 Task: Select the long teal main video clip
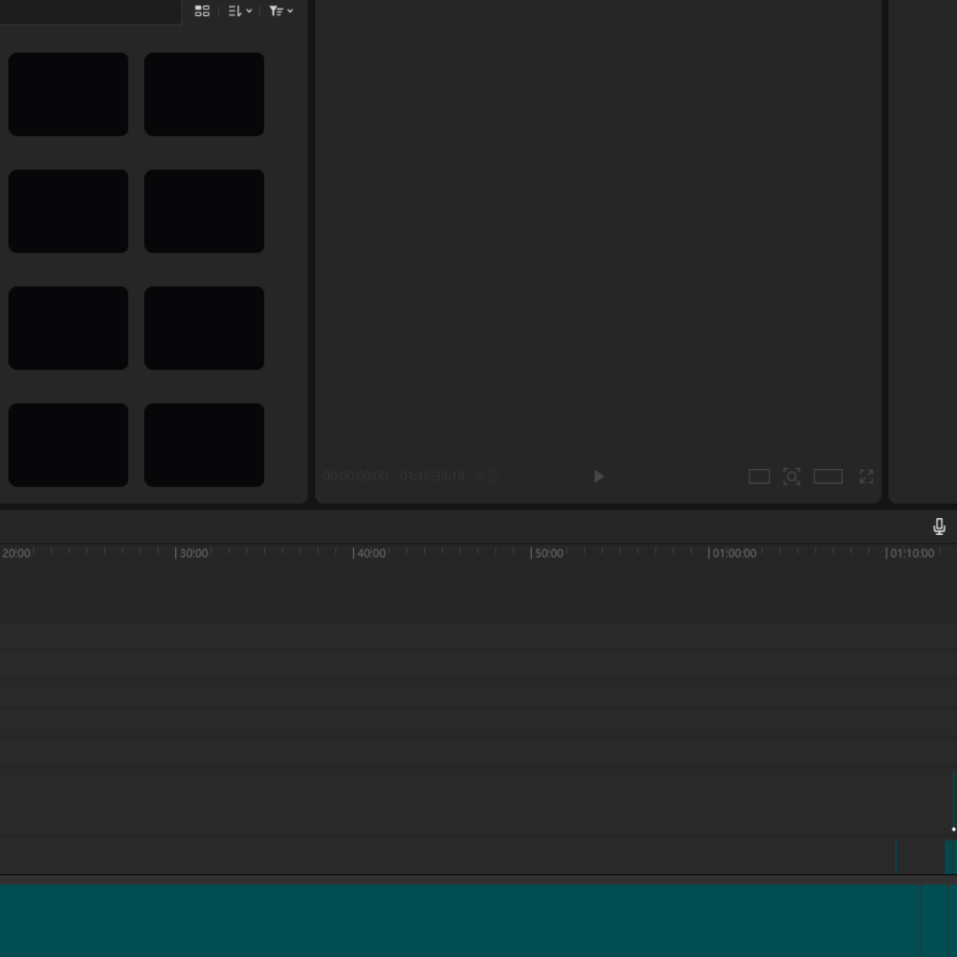pos(459,920)
